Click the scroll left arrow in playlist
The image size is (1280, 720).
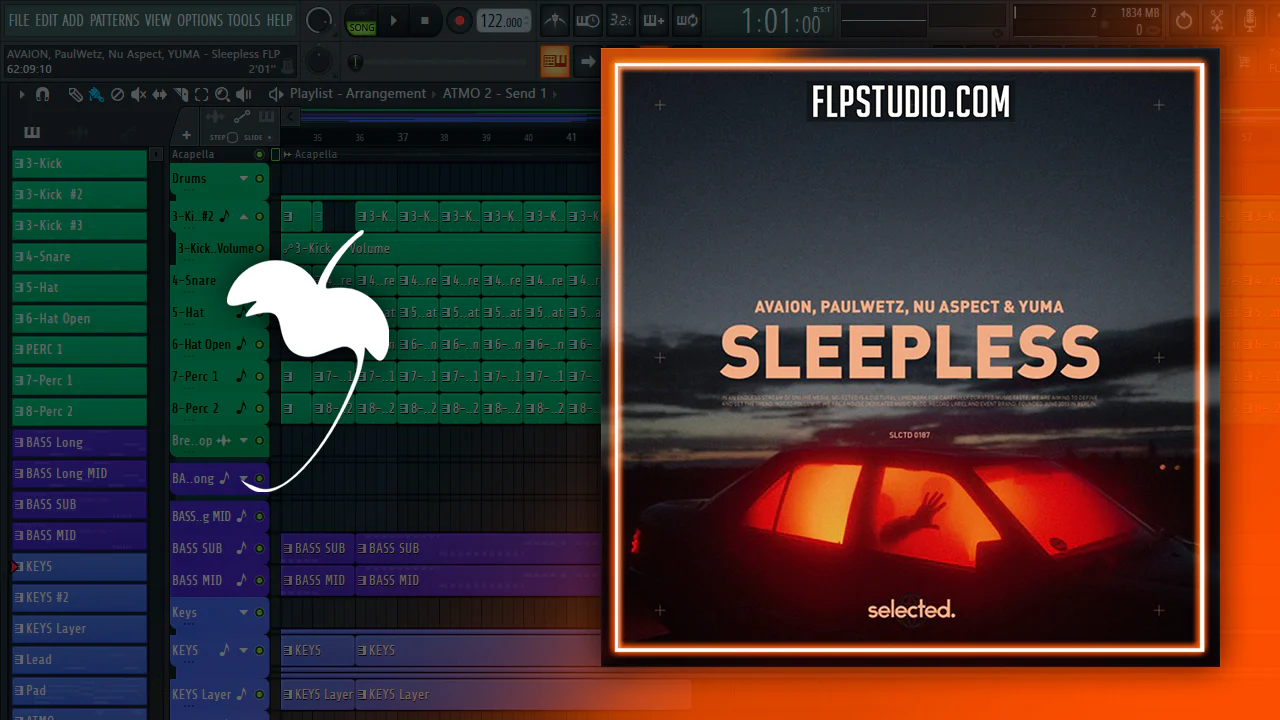291,117
